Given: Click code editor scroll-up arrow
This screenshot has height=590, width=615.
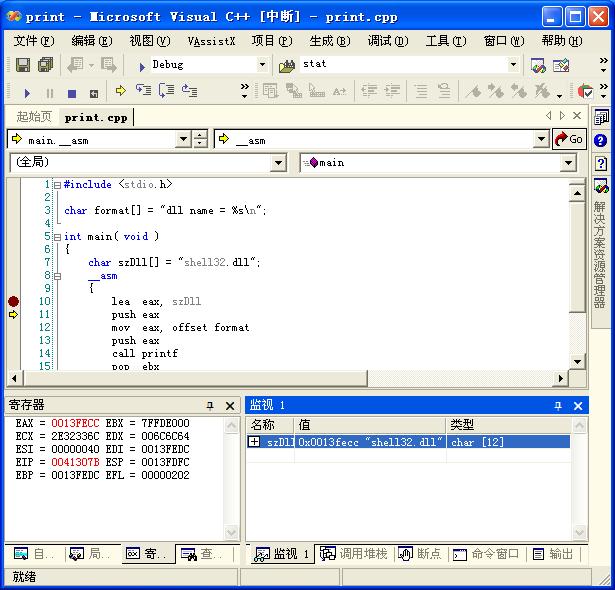Looking at the screenshot, I should tap(577, 193).
